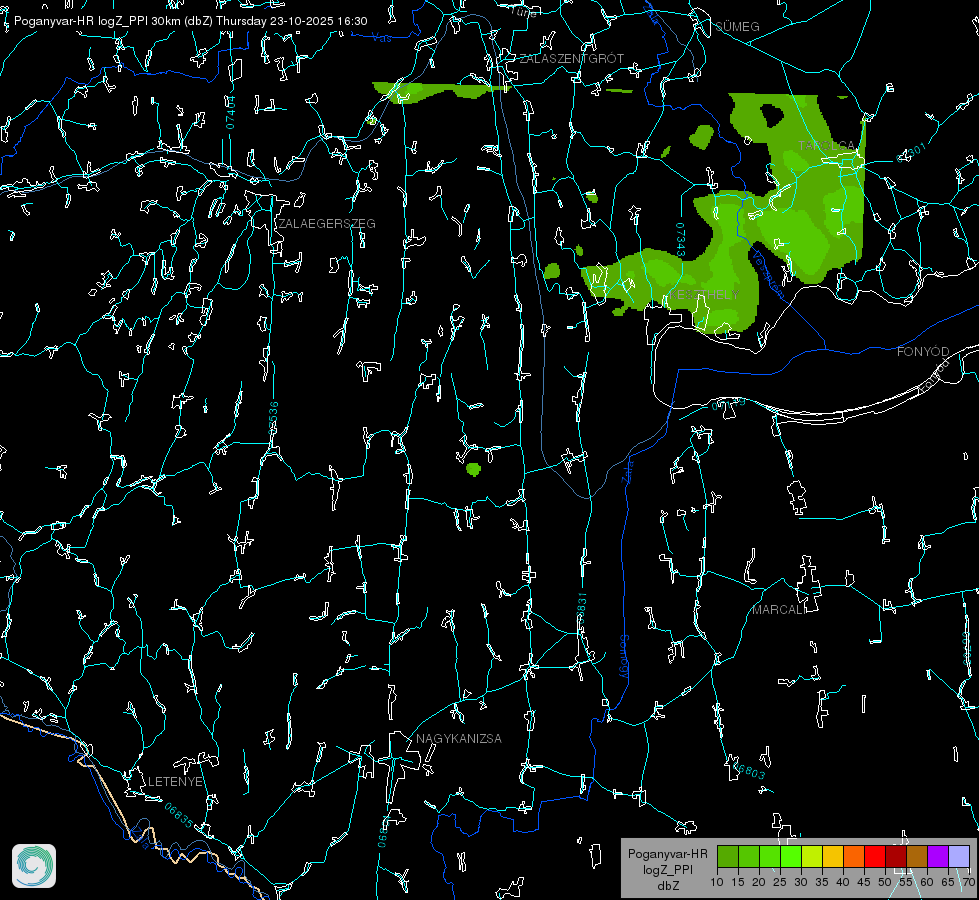The image size is (979, 900).
Task: Click the small isolated green radar echo blob
Action: [473, 469]
